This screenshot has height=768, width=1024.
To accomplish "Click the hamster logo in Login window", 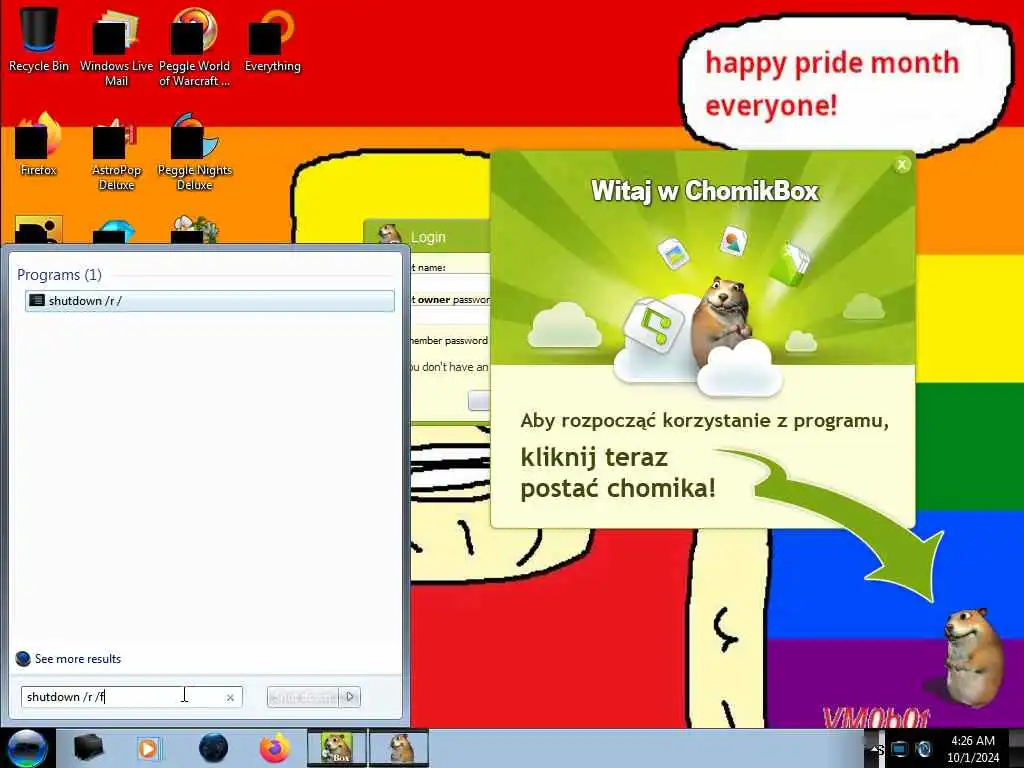I will pyautogui.click(x=389, y=234).
